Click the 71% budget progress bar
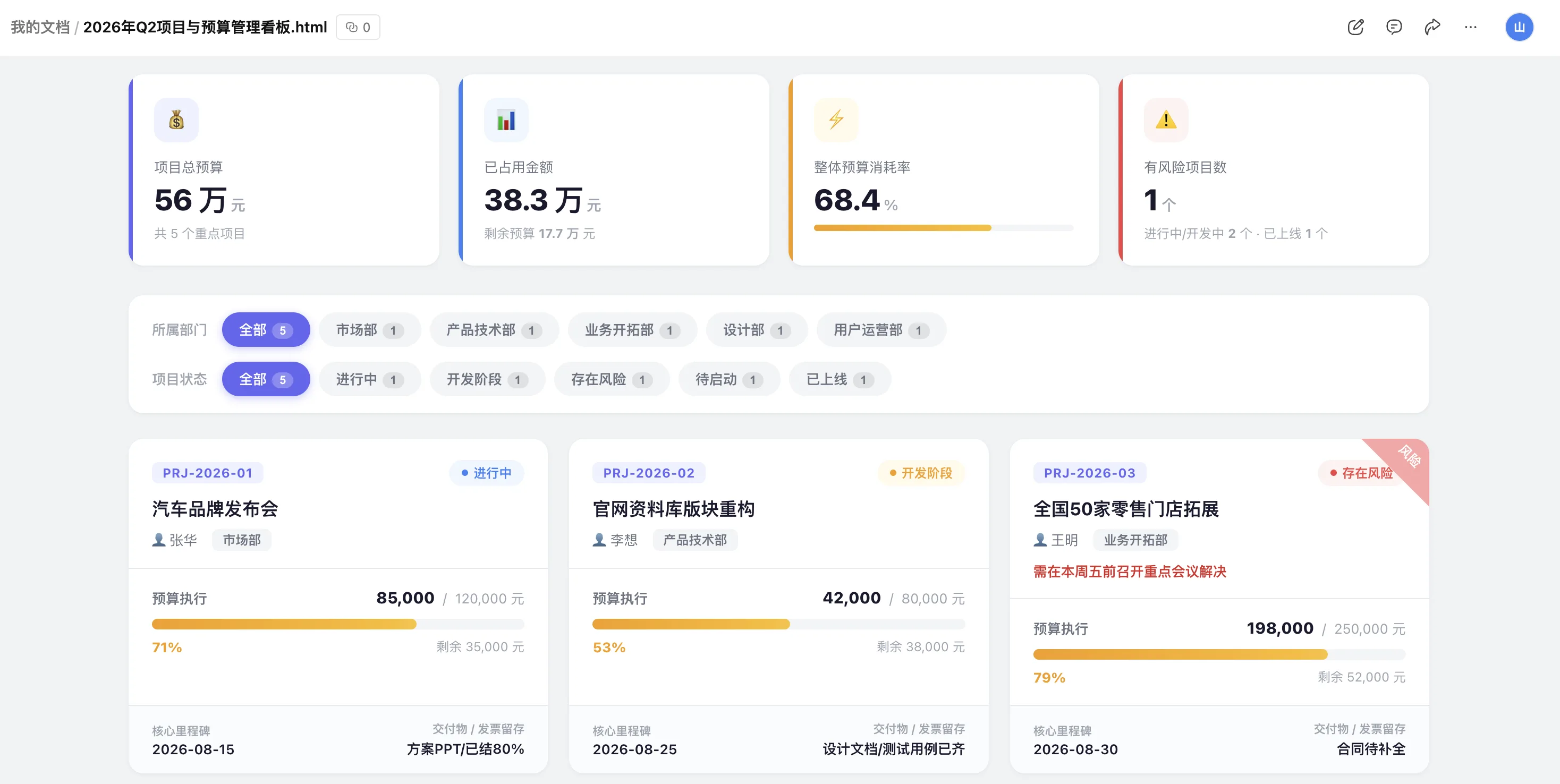The width and height of the screenshot is (1560, 784). (x=338, y=624)
